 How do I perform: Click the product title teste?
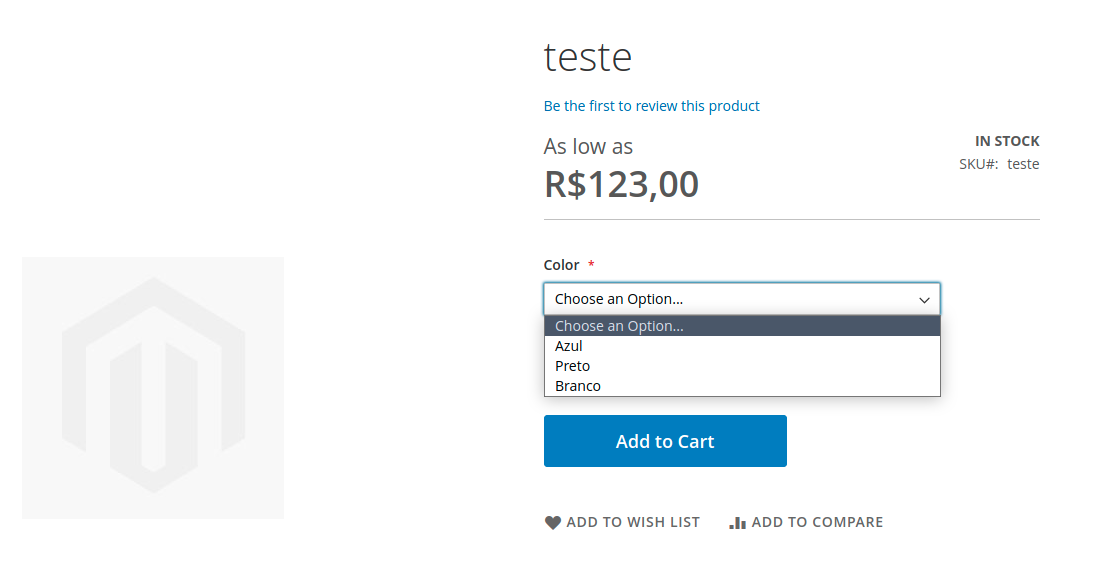tap(588, 57)
